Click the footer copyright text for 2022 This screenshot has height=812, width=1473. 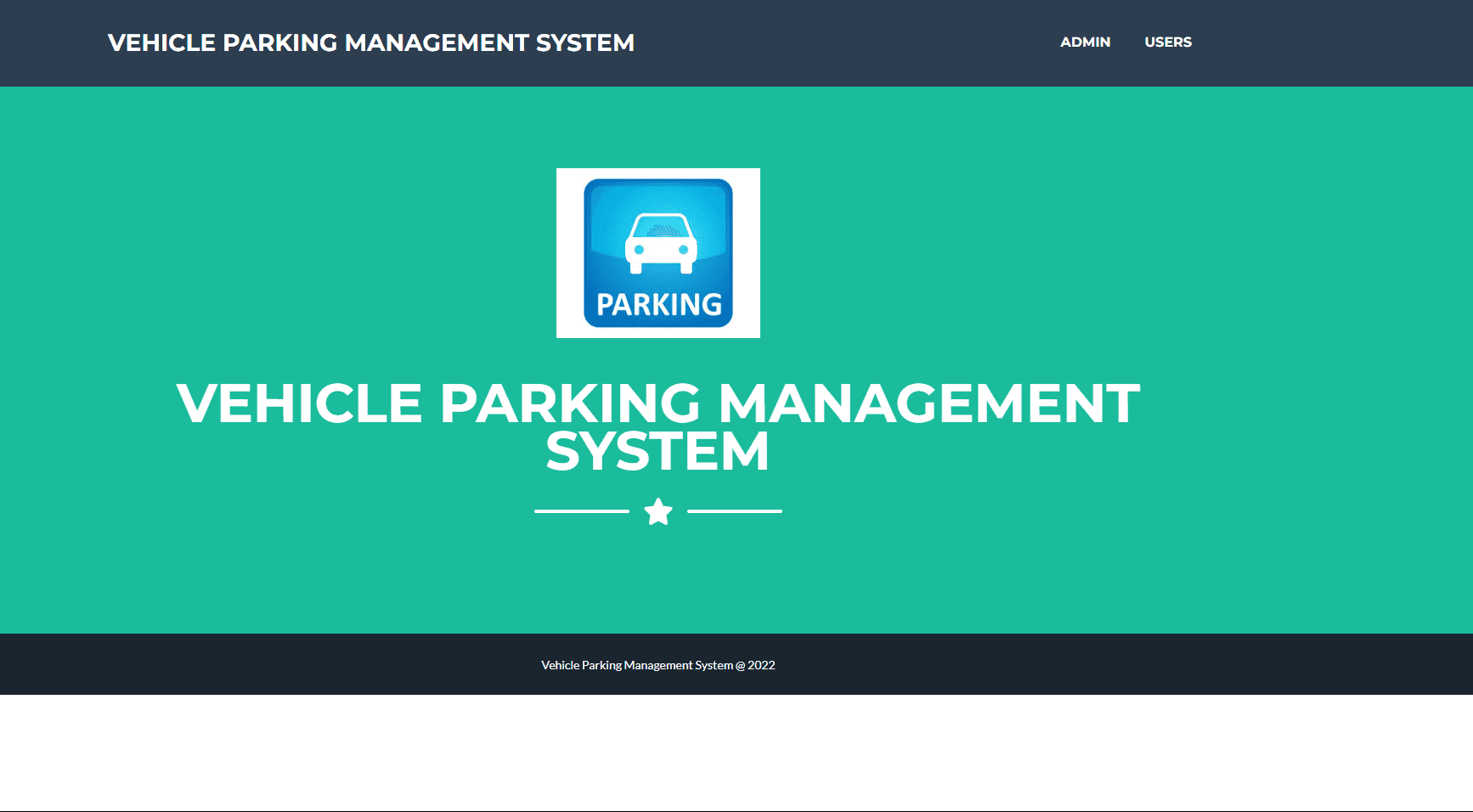[x=658, y=665]
